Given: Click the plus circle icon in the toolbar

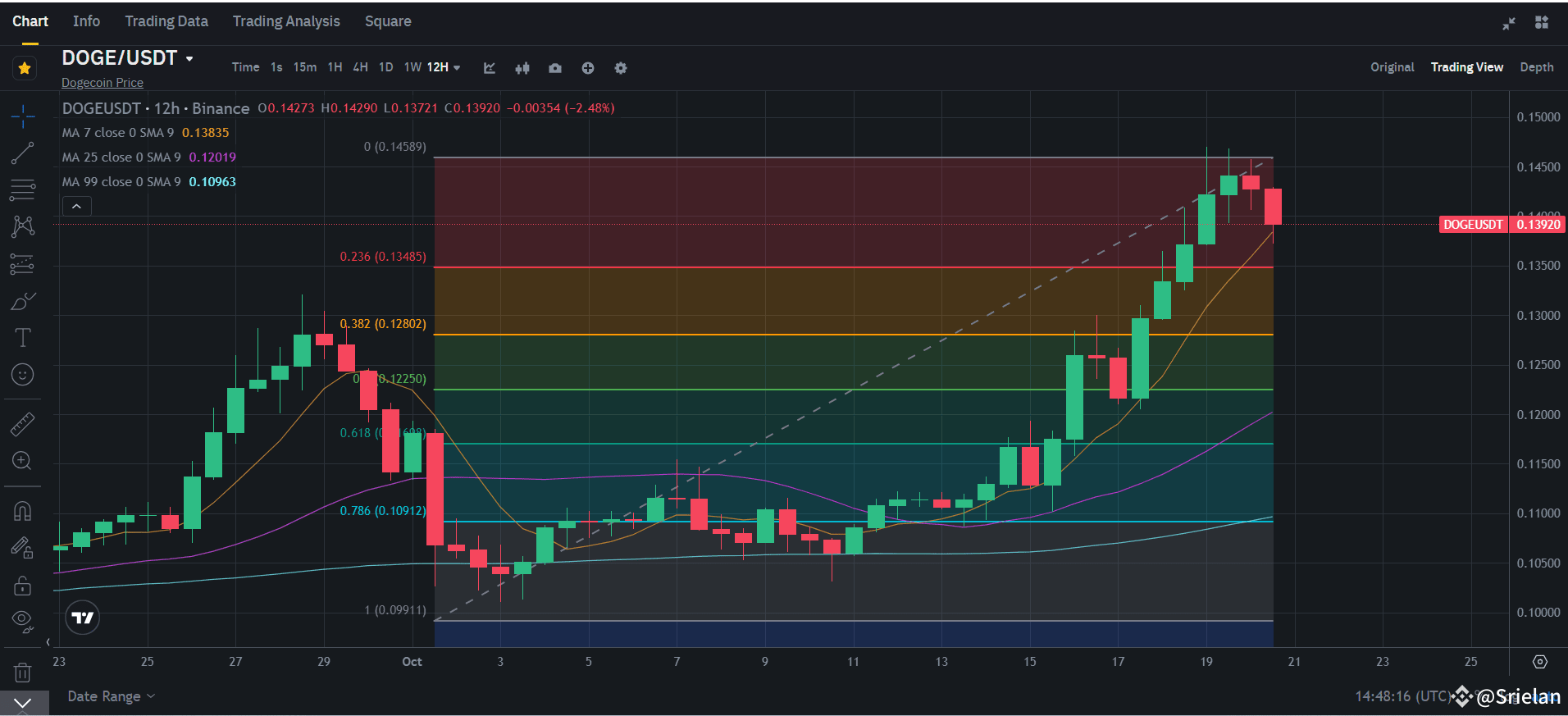Looking at the screenshot, I should coord(588,68).
